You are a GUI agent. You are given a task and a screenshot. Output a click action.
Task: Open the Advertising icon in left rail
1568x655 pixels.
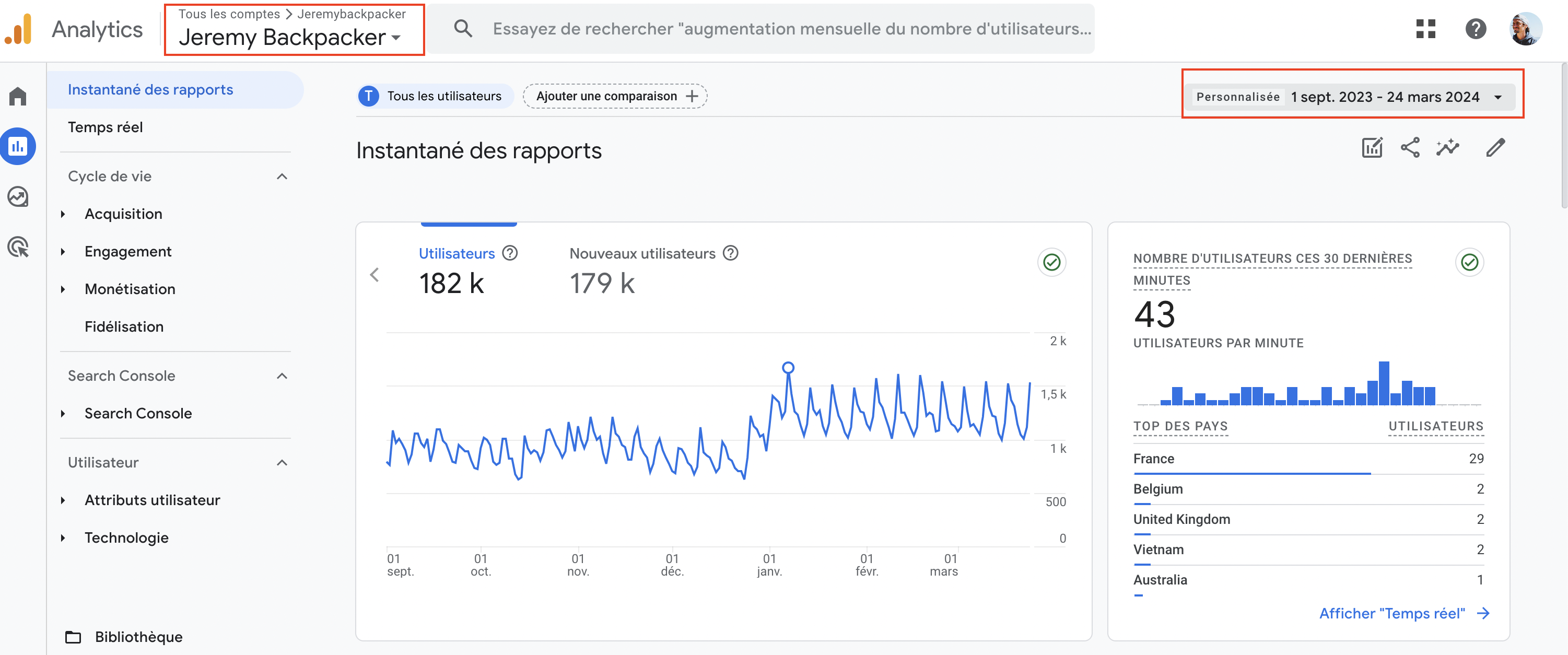pos(18,247)
